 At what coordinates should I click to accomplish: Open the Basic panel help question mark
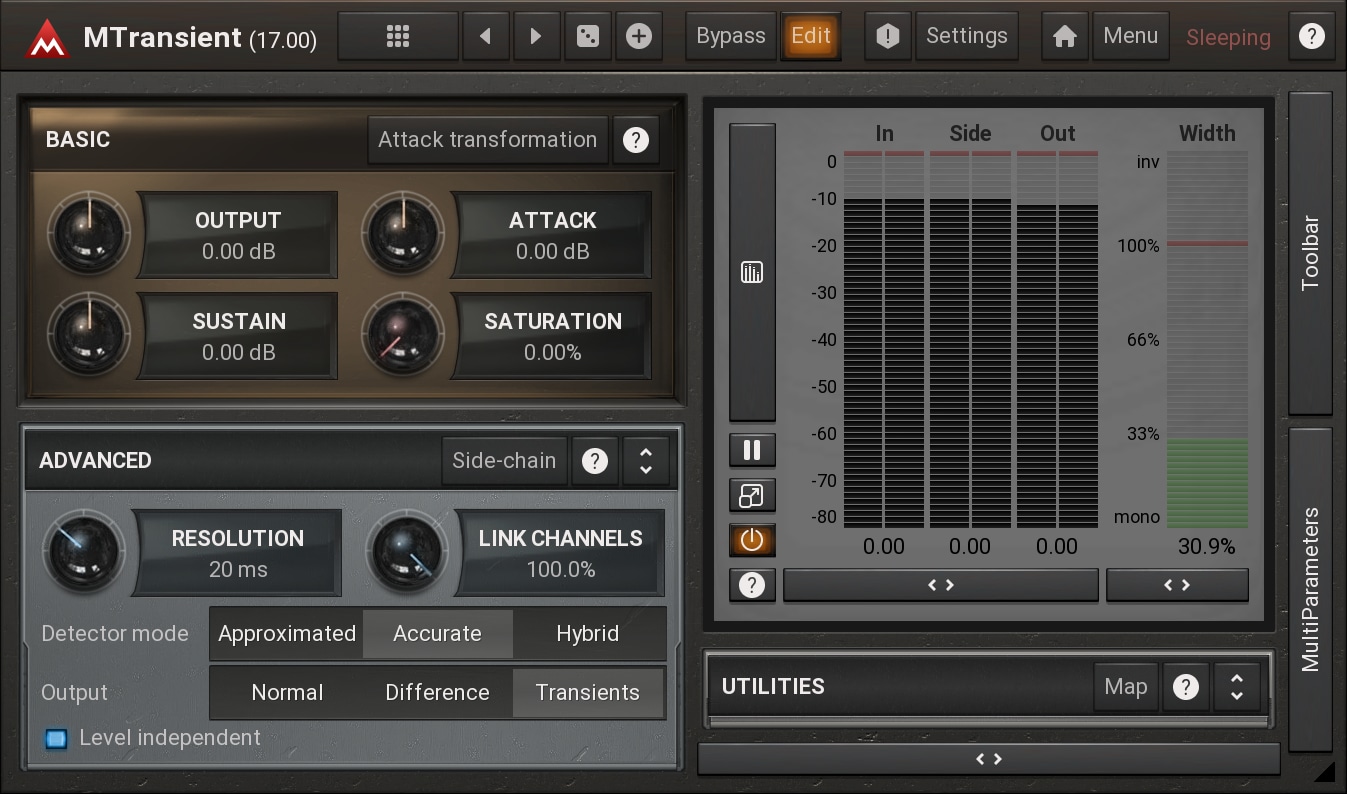tap(635, 140)
